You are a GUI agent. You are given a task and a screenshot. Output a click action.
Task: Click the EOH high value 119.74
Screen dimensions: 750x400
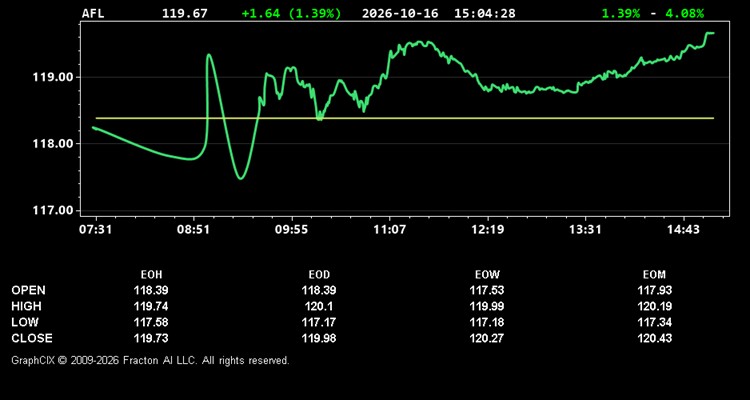pos(151,306)
